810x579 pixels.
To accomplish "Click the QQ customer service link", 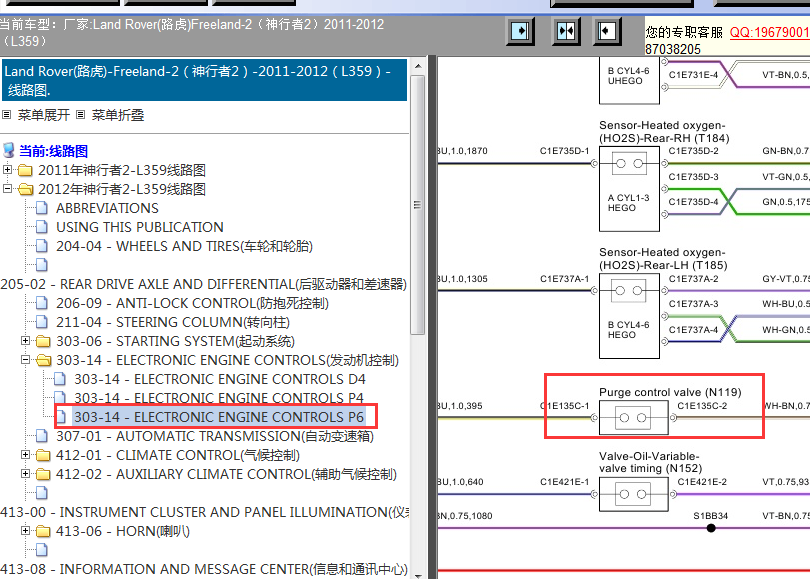I will (768, 32).
